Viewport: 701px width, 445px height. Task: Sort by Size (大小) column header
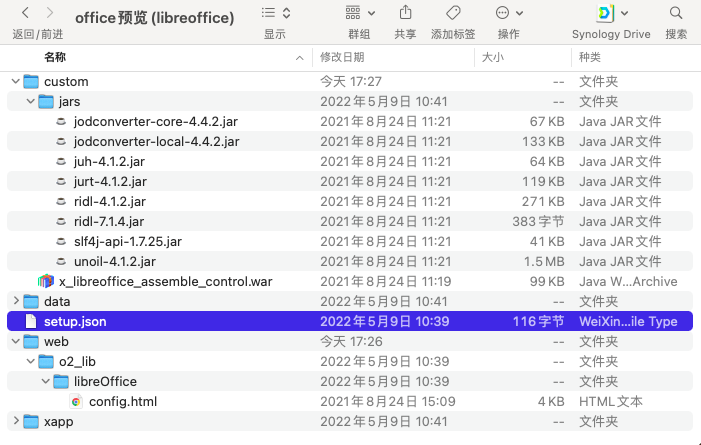pyautogui.click(x=493, y=57)
